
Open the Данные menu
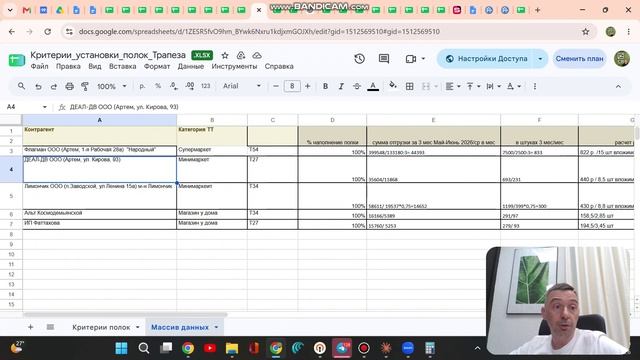(191, 66)
